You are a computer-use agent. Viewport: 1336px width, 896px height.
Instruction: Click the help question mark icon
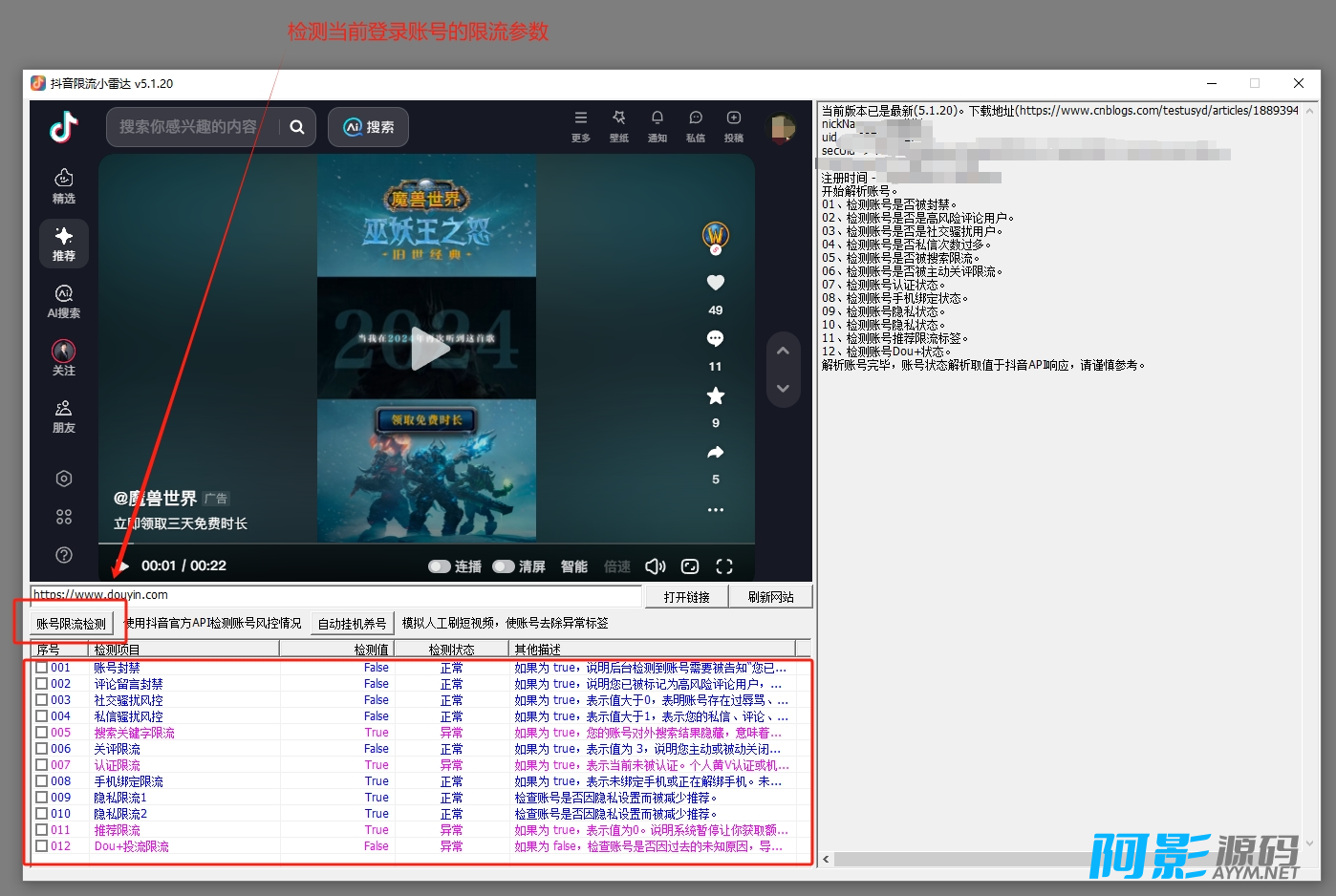pyautogui.click(x=64, y=555)
